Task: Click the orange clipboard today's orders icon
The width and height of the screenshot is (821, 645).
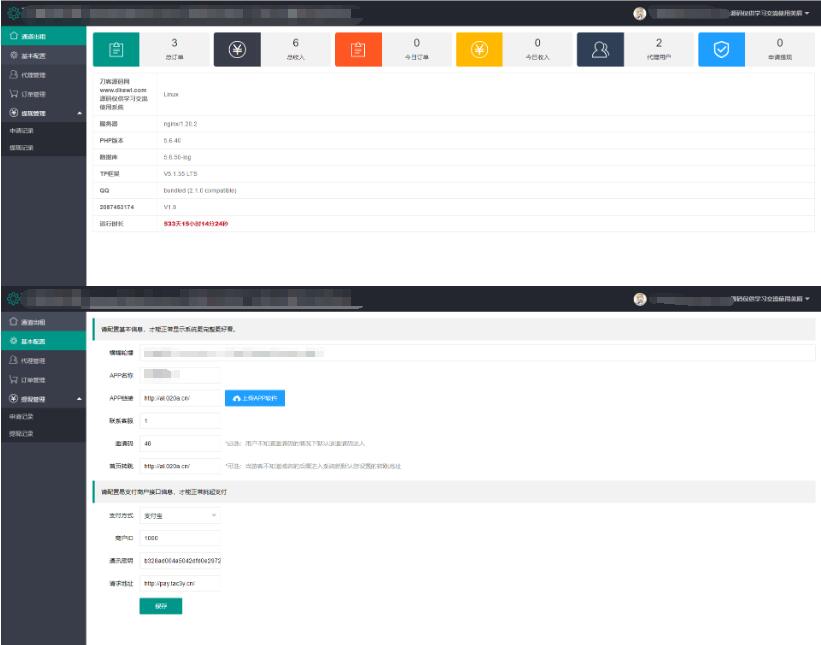Action: pos(358,50)
